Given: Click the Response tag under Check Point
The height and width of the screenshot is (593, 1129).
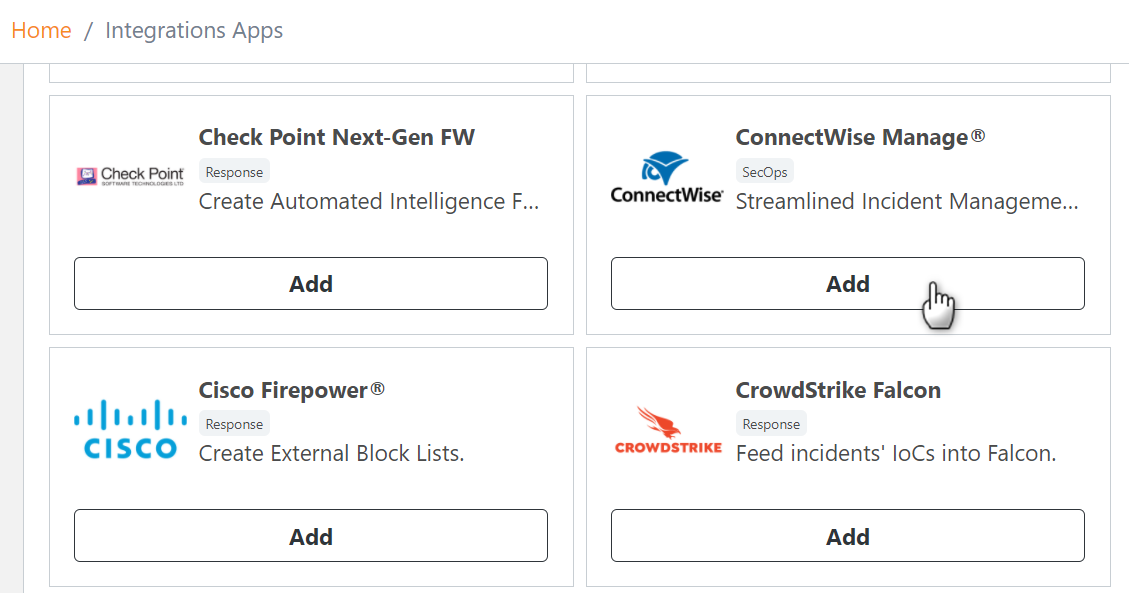Looking at the screenshot, I should pyautogui.click(x=234, y=172).
